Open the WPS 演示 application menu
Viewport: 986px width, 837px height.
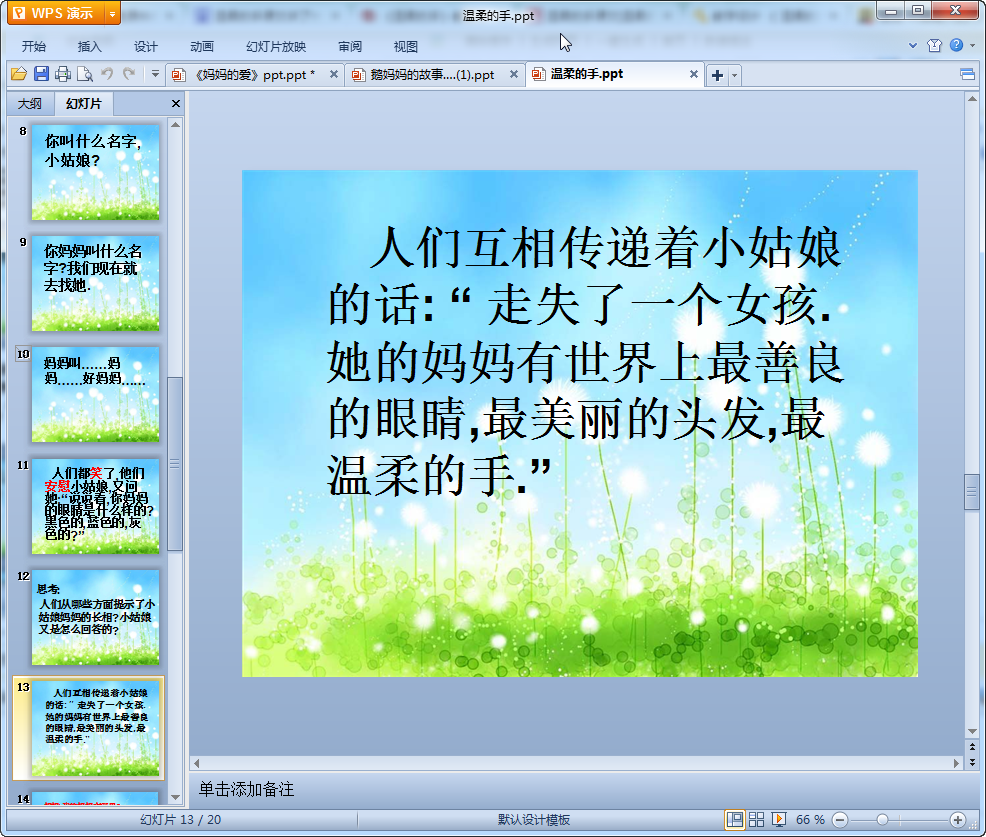tap(57, 13)
